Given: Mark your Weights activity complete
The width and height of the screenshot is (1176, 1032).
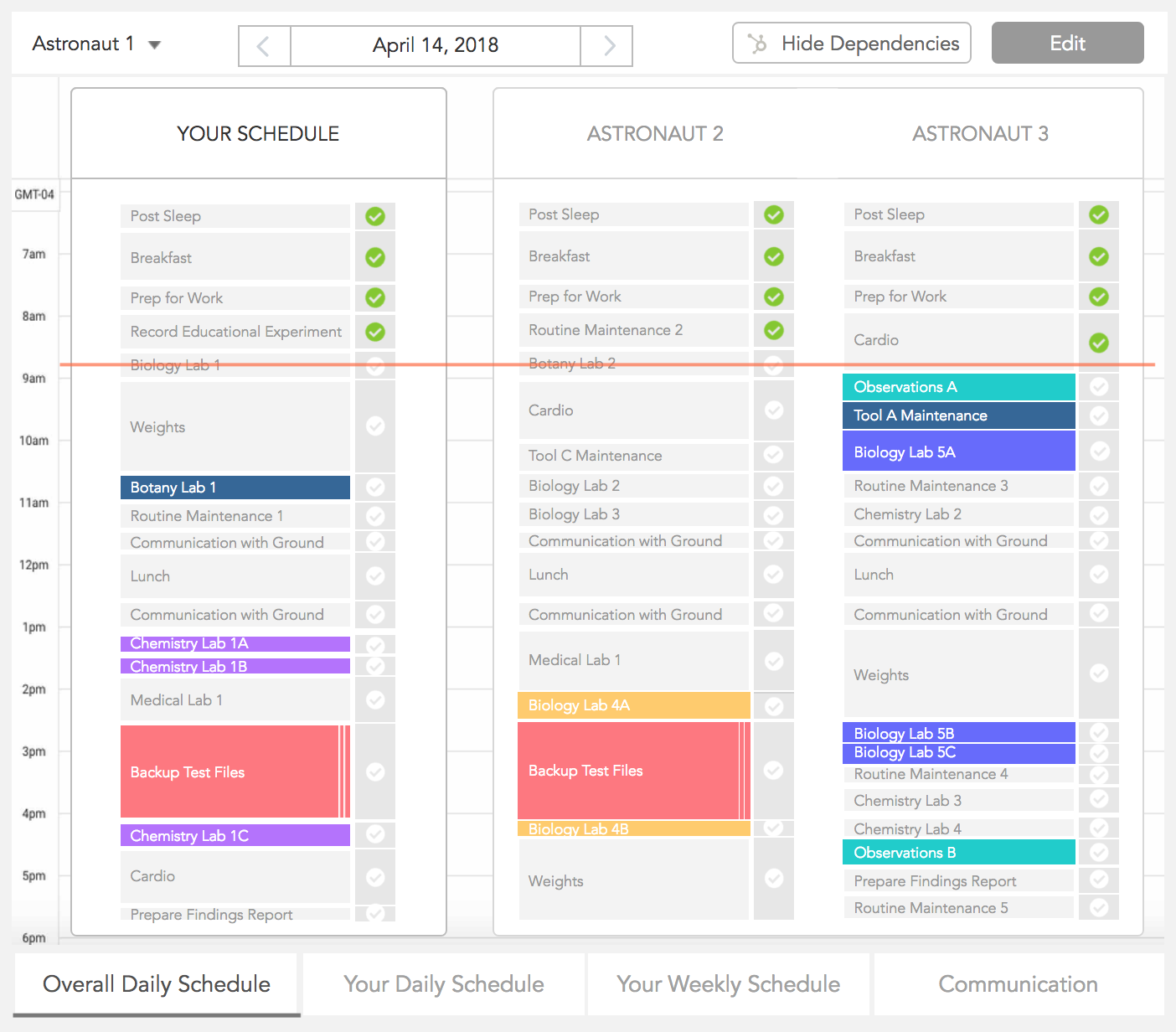Looking at the screenshot, I should (x=375, y=426).
